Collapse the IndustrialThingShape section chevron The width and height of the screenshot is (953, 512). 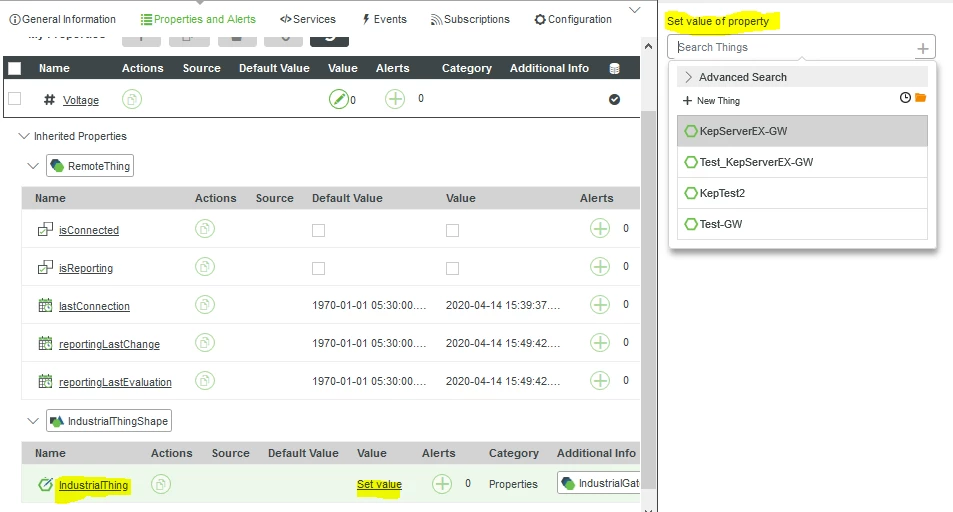(33, 420)
